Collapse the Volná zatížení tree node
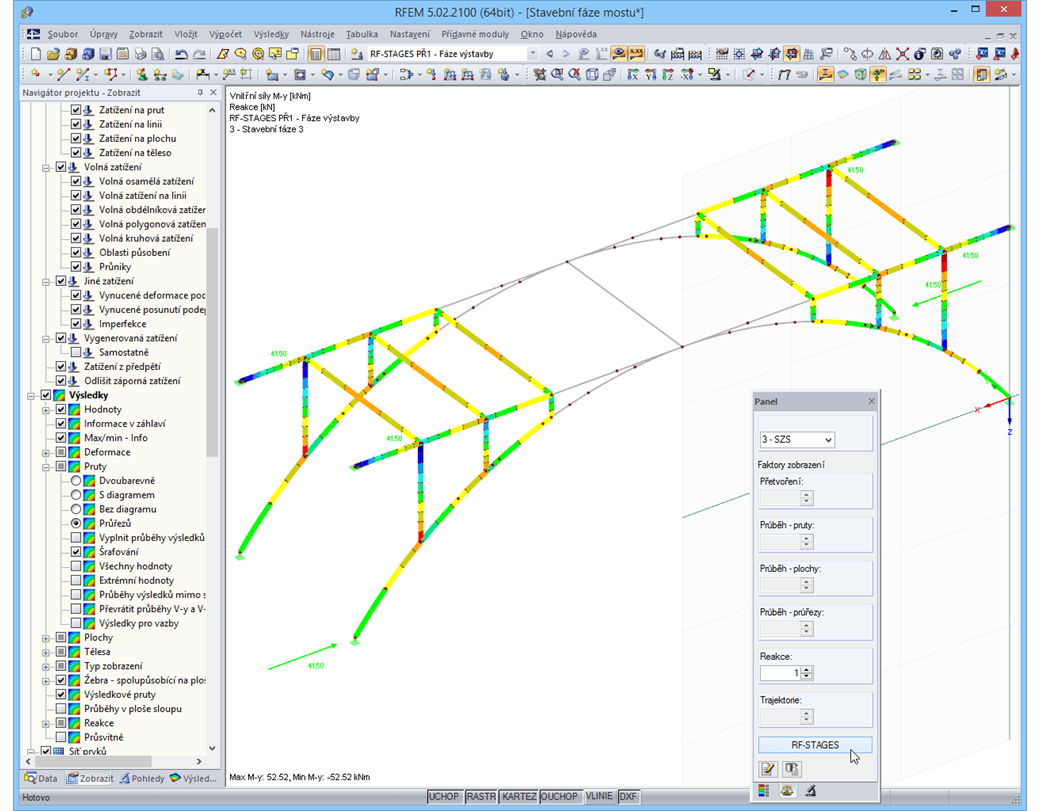The width and height of the screenshot is (1040, 811). [x=46, y=168]
